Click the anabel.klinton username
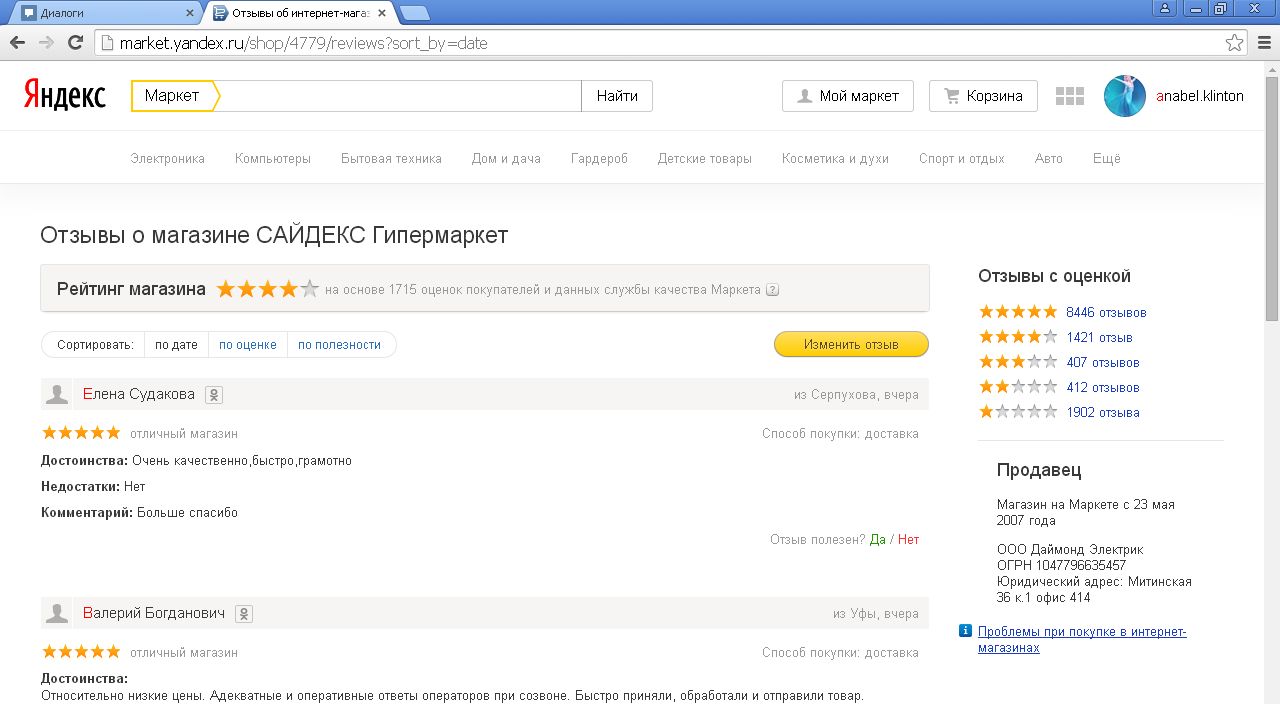The width and height of the screenshot is (1280, 704). [1200, 96]
